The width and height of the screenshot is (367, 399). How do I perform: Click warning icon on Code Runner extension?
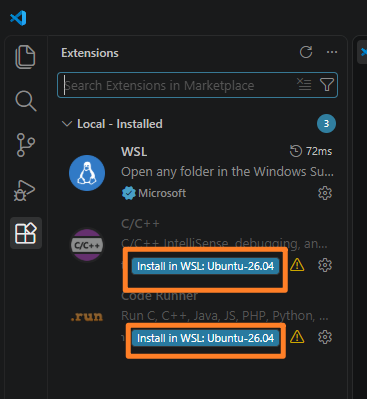tap(297, 337)
